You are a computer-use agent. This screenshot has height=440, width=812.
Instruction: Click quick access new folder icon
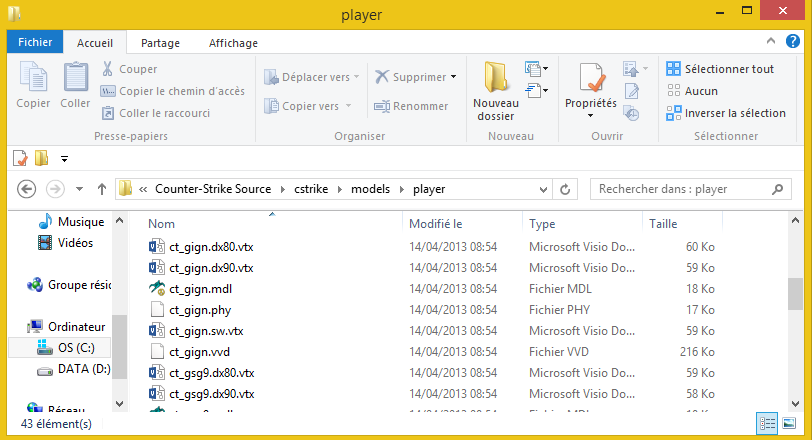pyautogui.click(x=41, y=158)
